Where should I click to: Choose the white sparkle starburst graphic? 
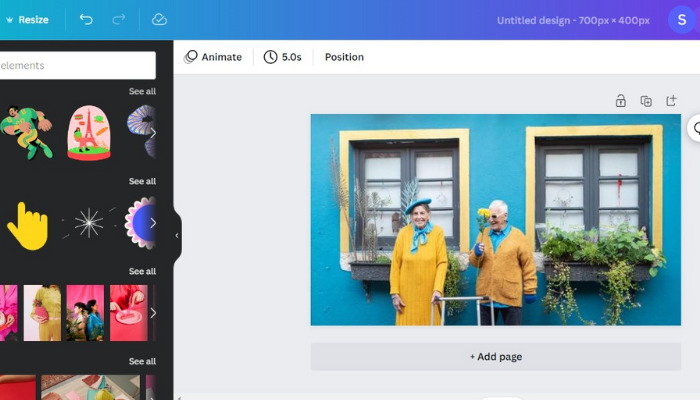[88, 223]
